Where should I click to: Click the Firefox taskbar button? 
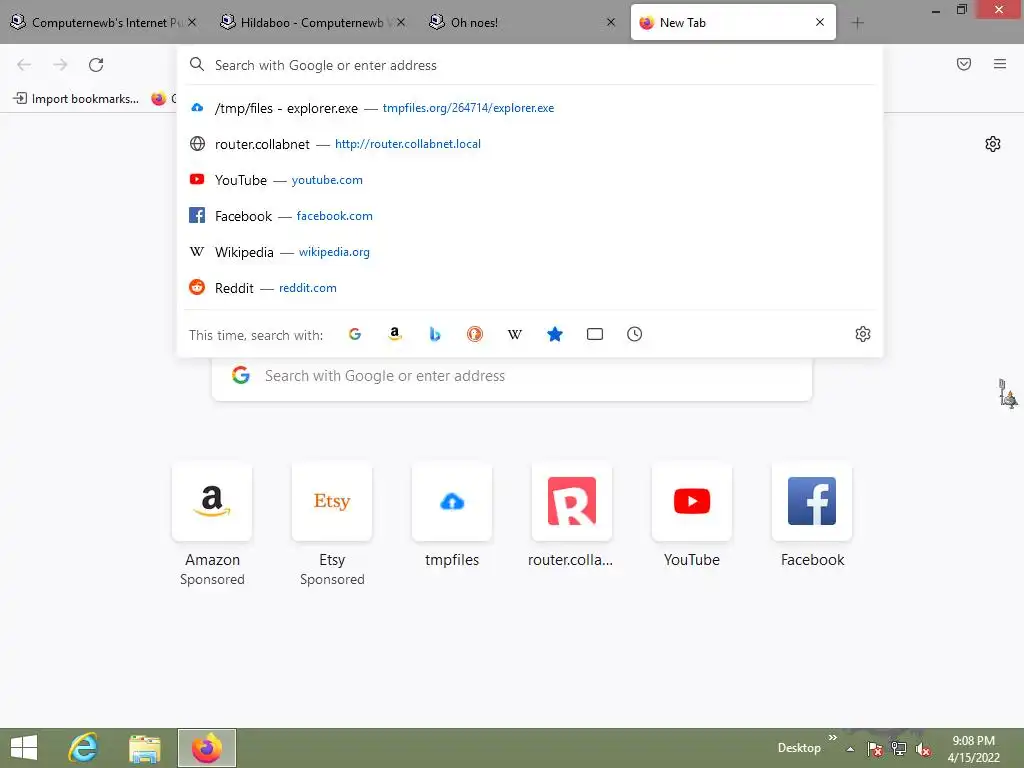[206, 748]
